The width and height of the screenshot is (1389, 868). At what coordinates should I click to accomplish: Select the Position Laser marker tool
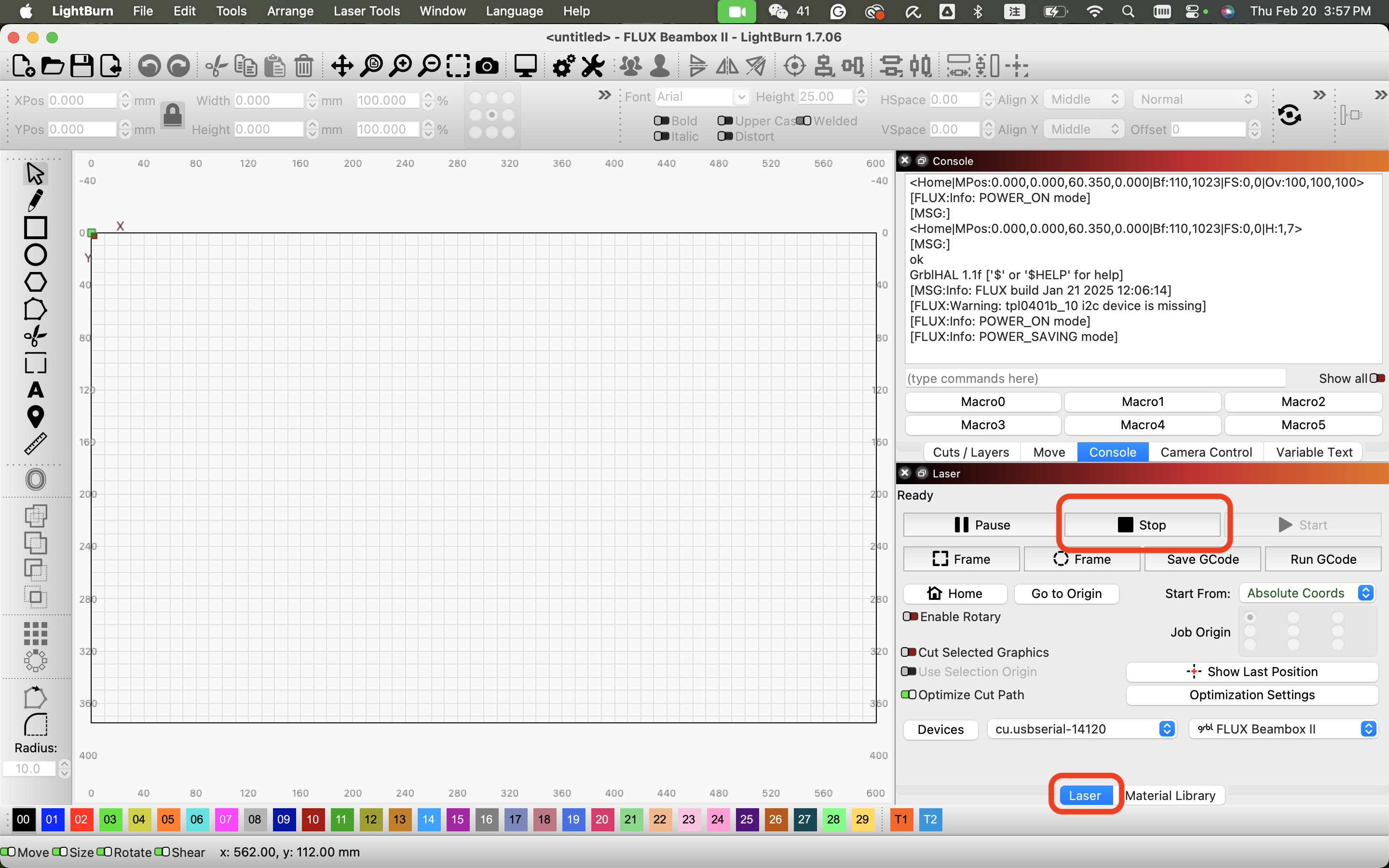[35, 417]
